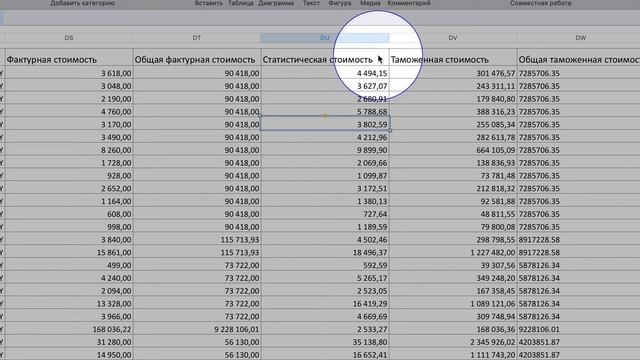This screenshot has width=640, height=360.
Task: Select the cell containing 168 036,22
Action: coord(69,329)
